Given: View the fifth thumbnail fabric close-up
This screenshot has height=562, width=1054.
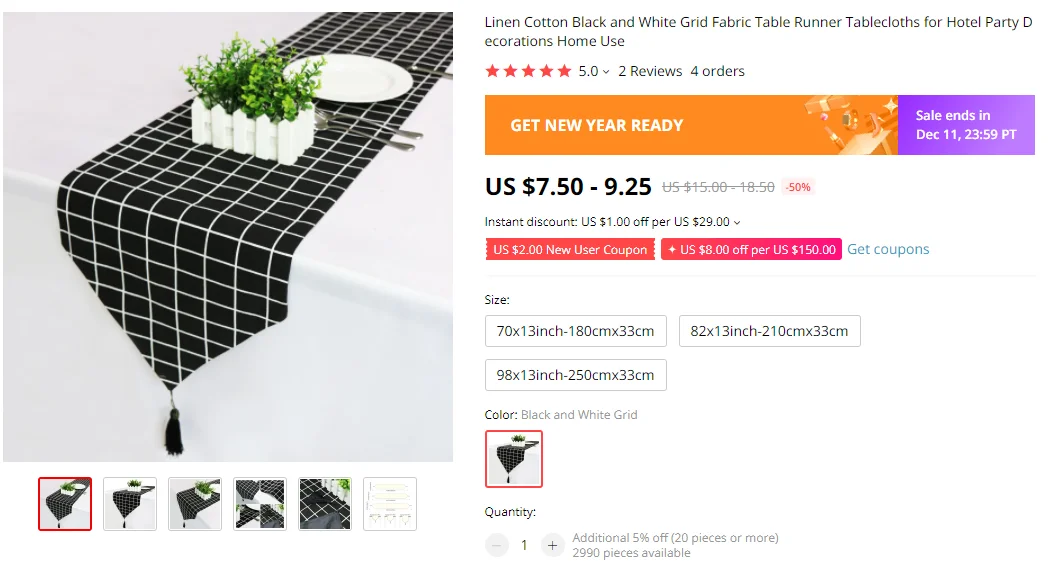Looking at the screenshot, I should tap(325, 504).
